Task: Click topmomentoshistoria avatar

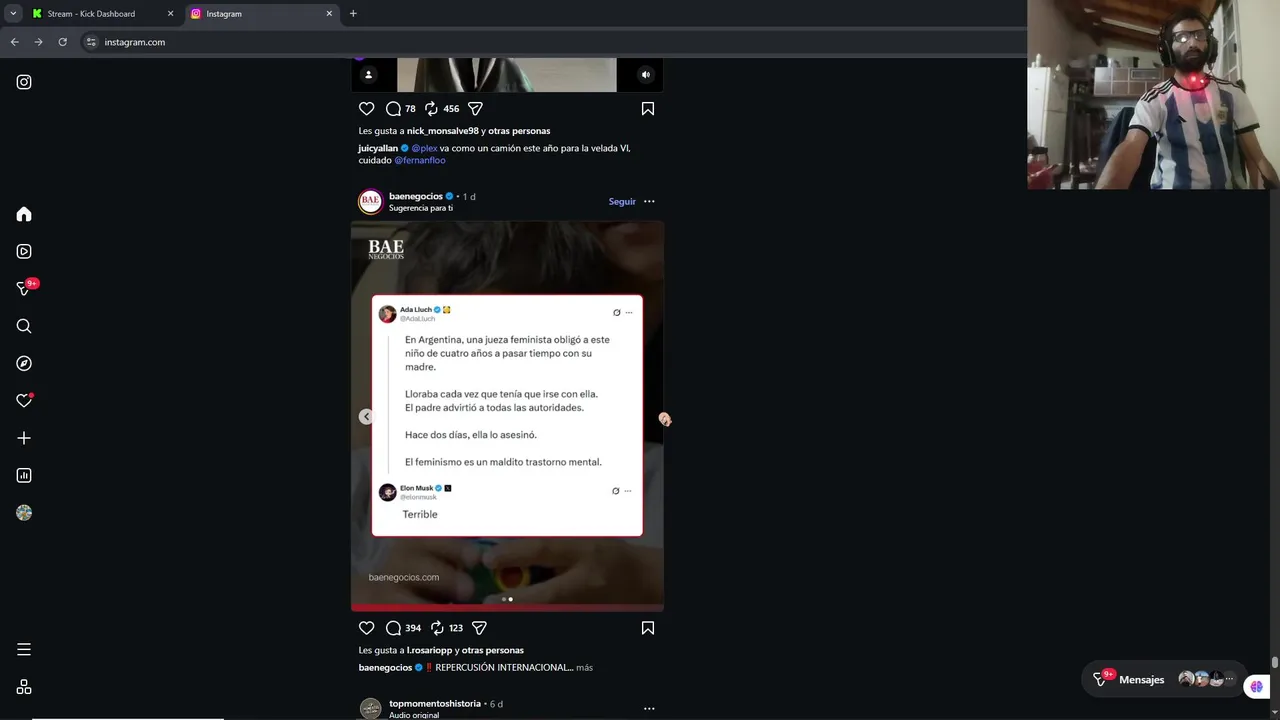Action: click(x=370, y=708)
